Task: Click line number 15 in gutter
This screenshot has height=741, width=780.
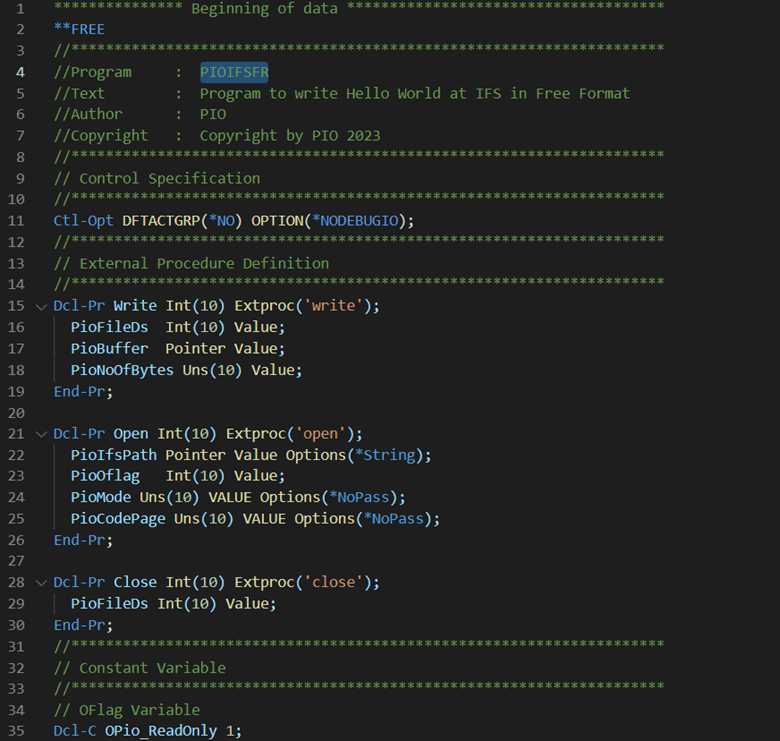Action: point(16,306)
